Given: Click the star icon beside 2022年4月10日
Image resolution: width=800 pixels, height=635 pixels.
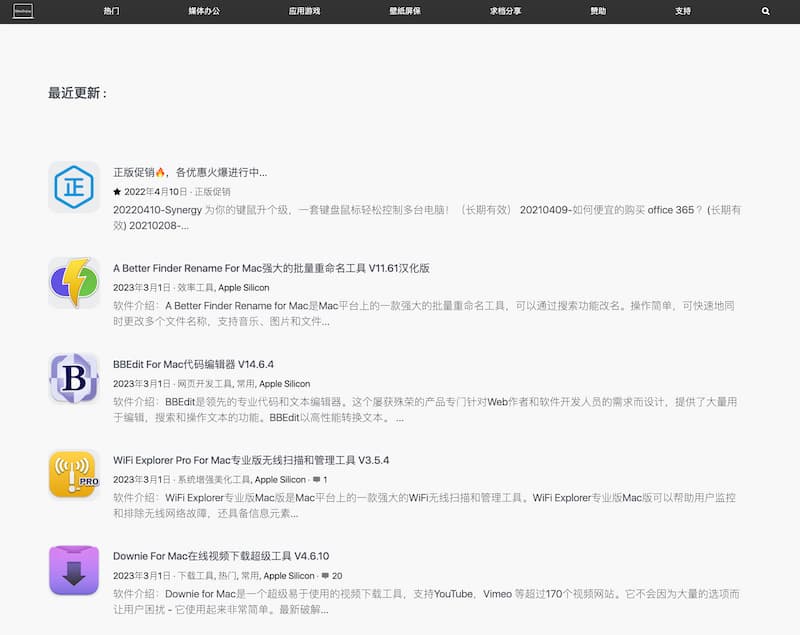Looking at the screenshot, I should pyautogui.click(x=117, y=192).
